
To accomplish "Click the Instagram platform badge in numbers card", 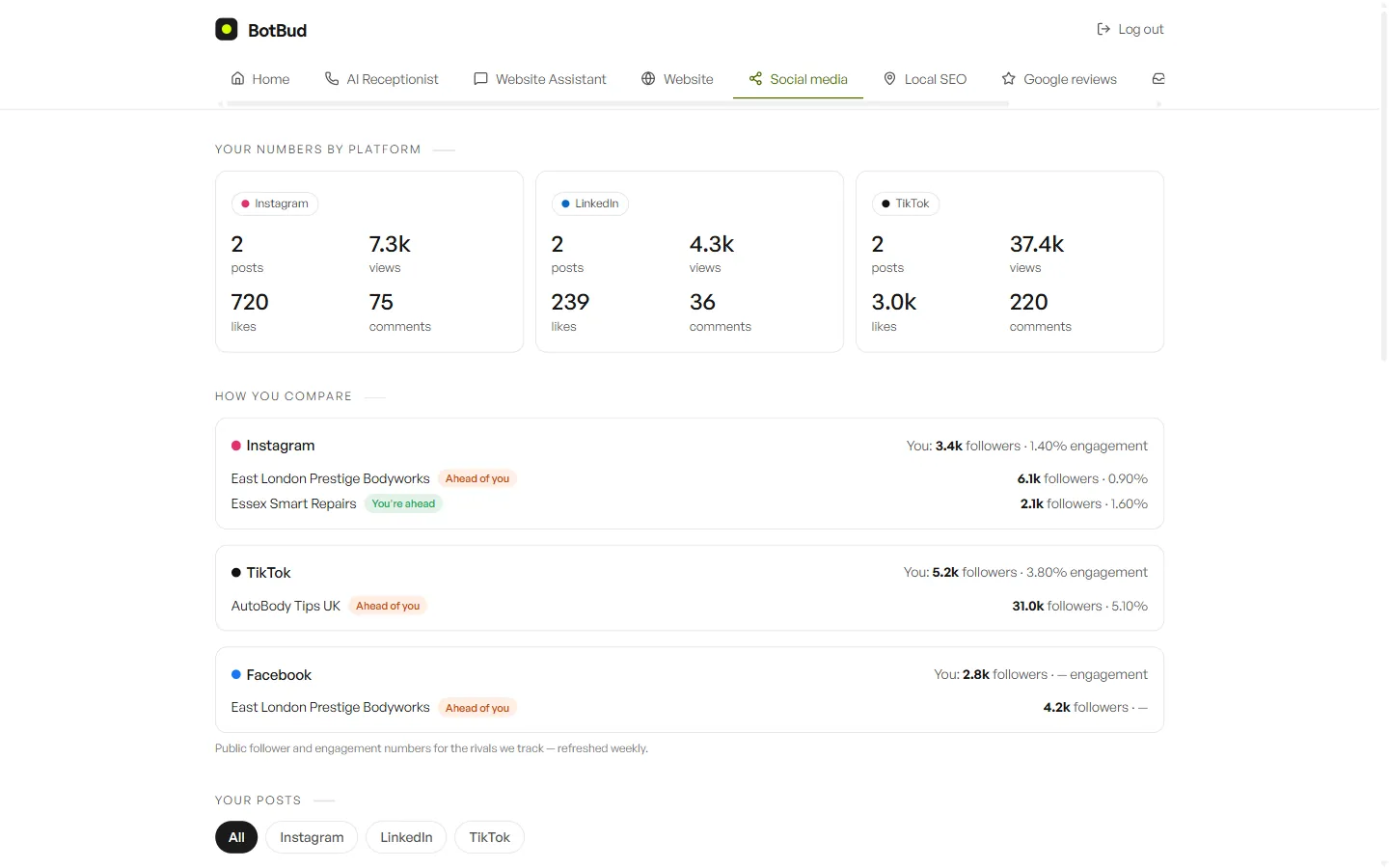I will 275,203.
